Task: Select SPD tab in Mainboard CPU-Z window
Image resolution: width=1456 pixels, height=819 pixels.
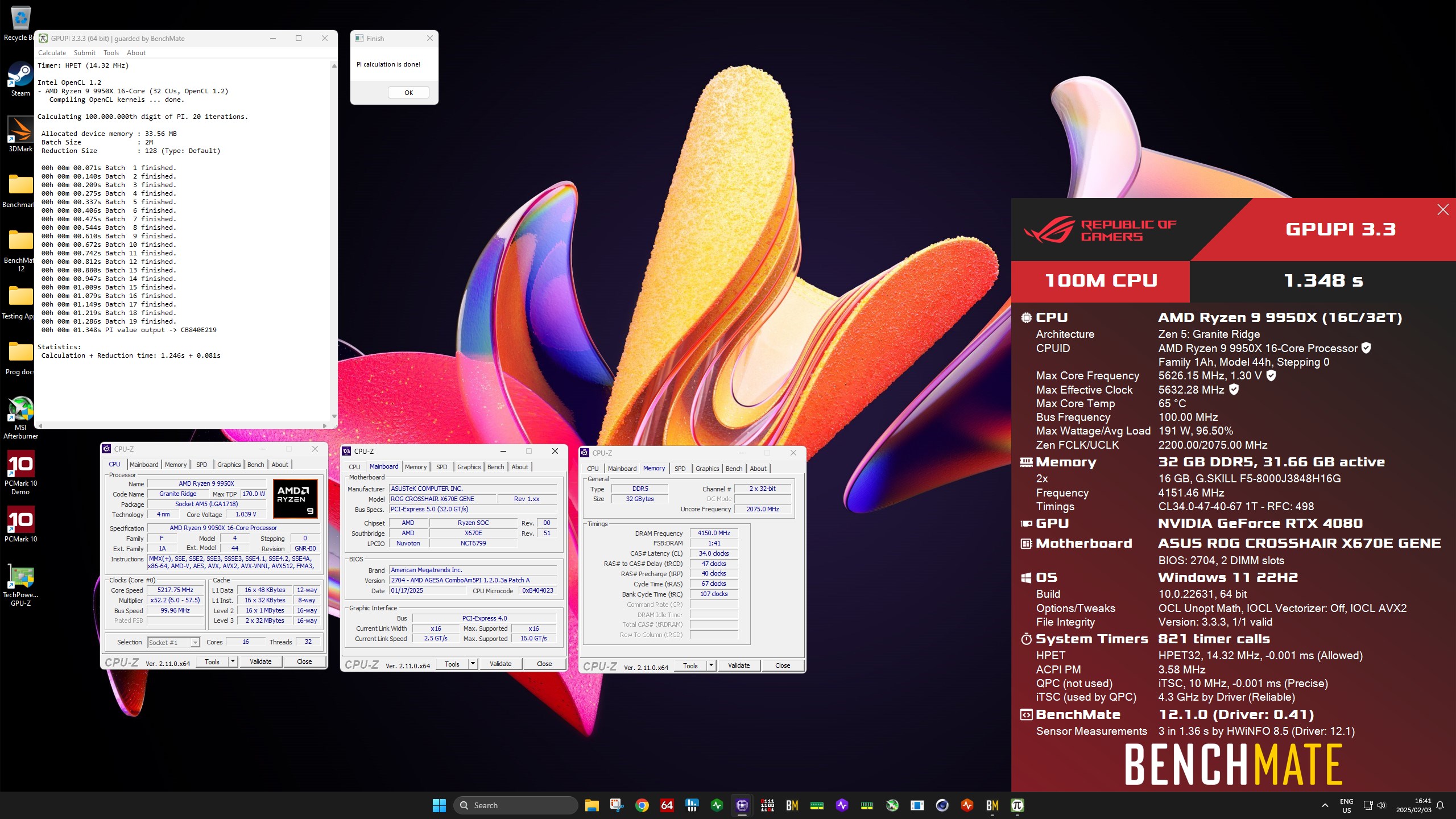Action: coord(442,467)
